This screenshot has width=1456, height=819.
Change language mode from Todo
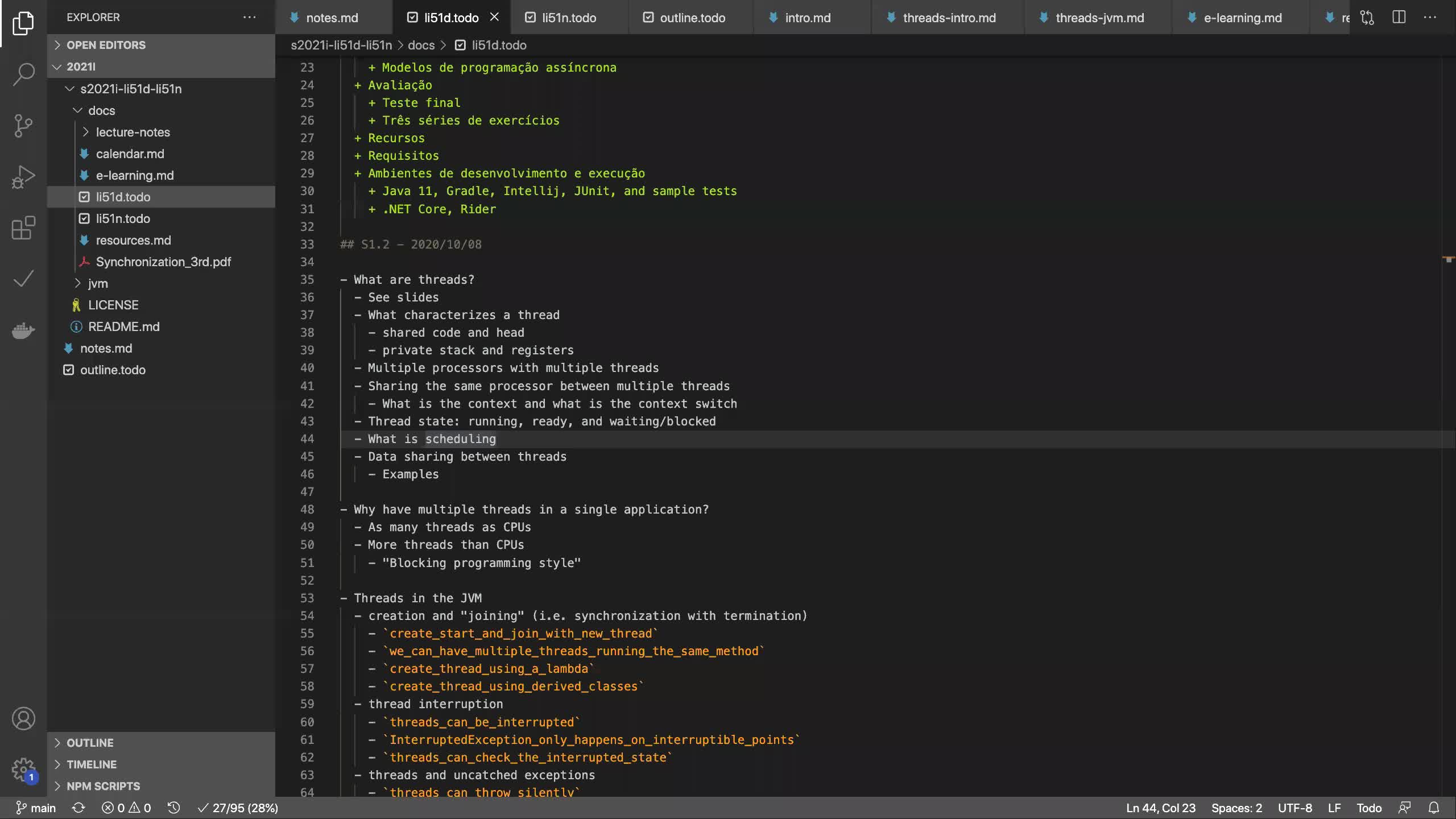coord(1369,808)
